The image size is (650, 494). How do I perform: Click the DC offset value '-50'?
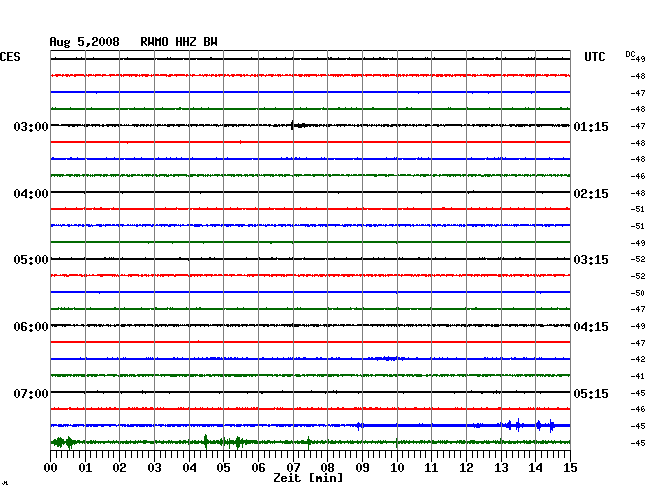point(638,293)
